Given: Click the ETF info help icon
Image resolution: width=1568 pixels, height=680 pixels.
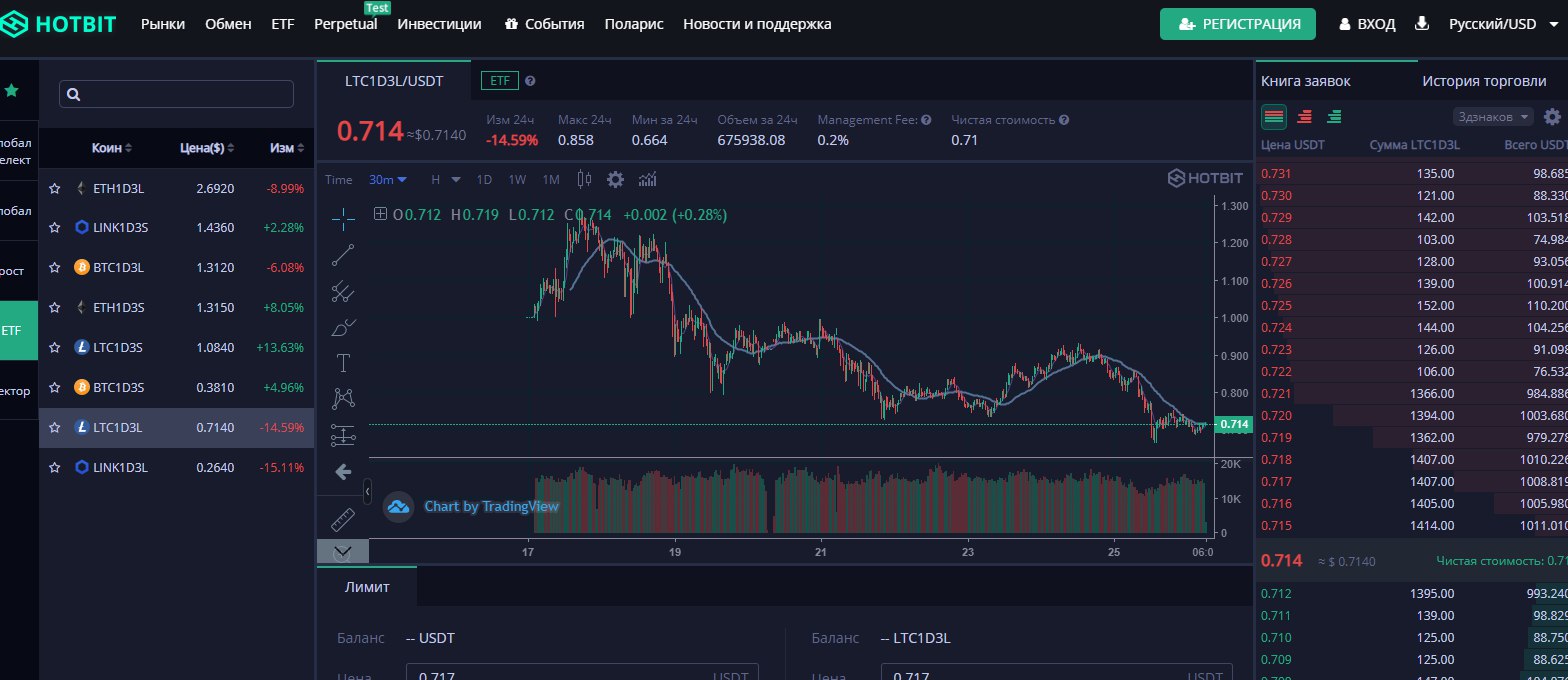Looking at the screenshot, I should pos(530,81).
